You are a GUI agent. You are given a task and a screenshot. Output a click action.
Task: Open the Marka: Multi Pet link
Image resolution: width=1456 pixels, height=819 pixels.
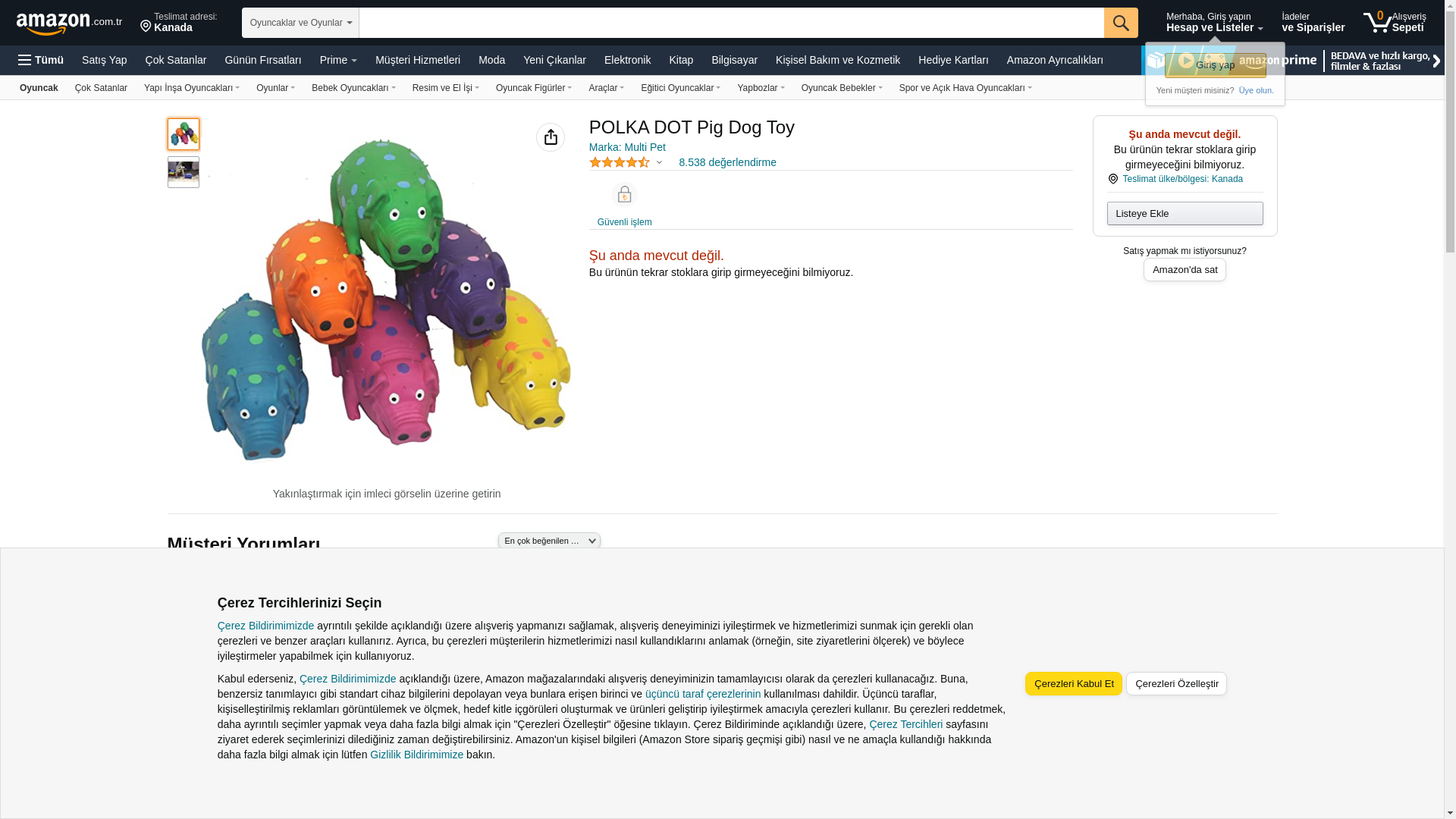click(627, 147)
